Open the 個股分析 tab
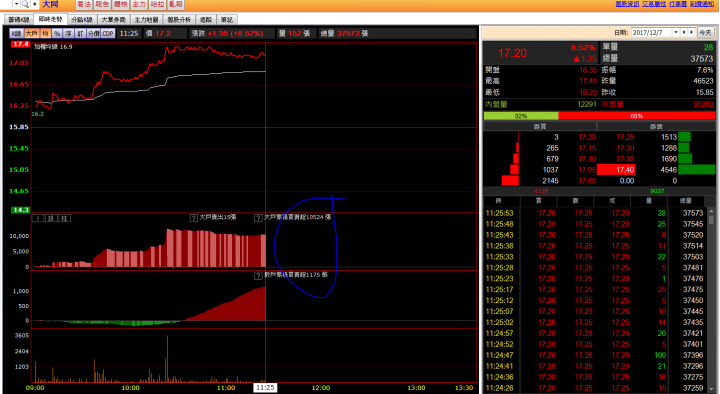 (x=179, y=20)
